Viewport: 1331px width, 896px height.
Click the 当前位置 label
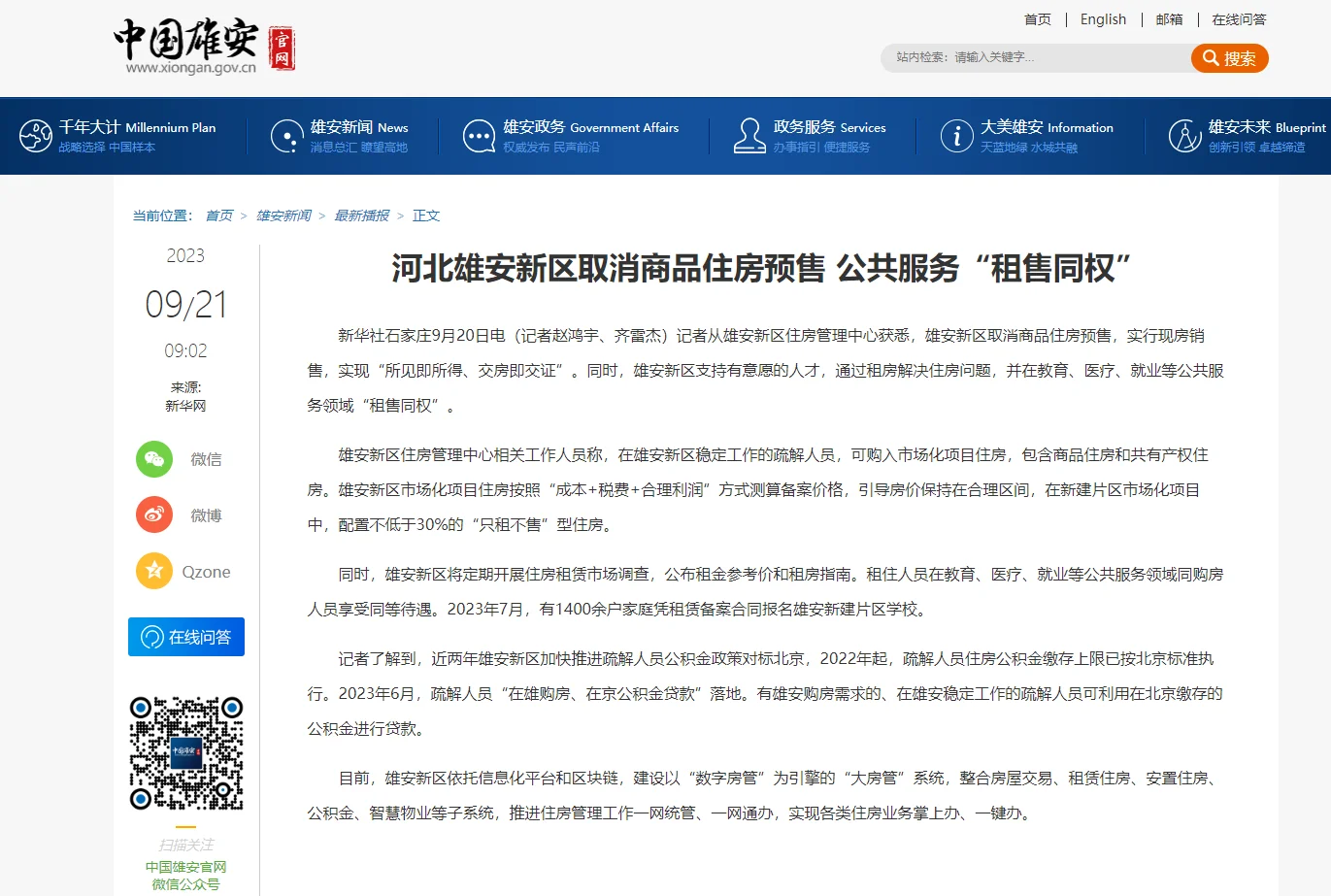coord(162,216)
